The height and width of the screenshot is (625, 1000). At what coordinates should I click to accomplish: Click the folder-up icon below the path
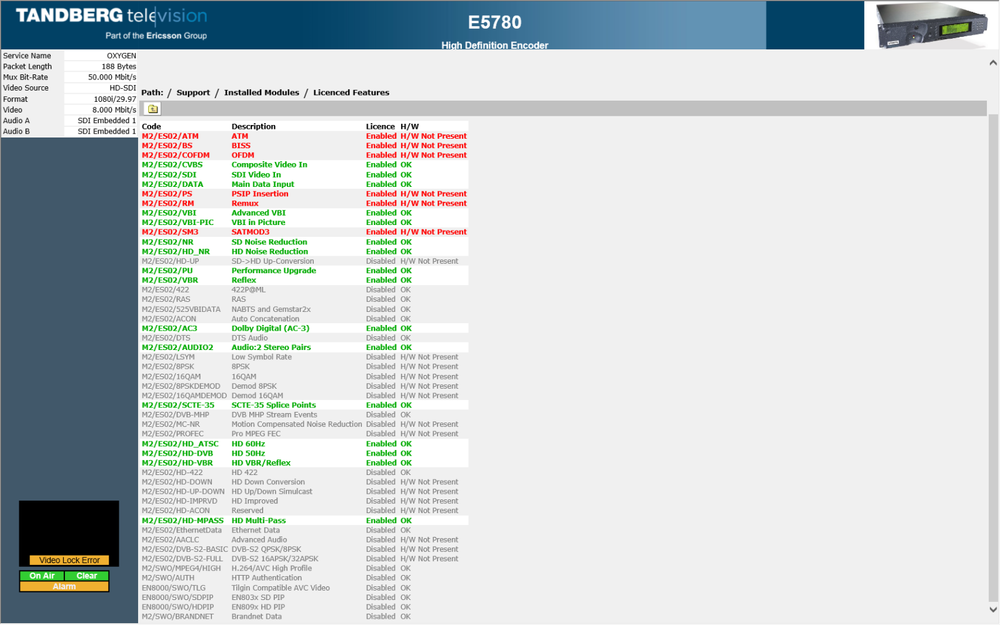coord(152,109)
